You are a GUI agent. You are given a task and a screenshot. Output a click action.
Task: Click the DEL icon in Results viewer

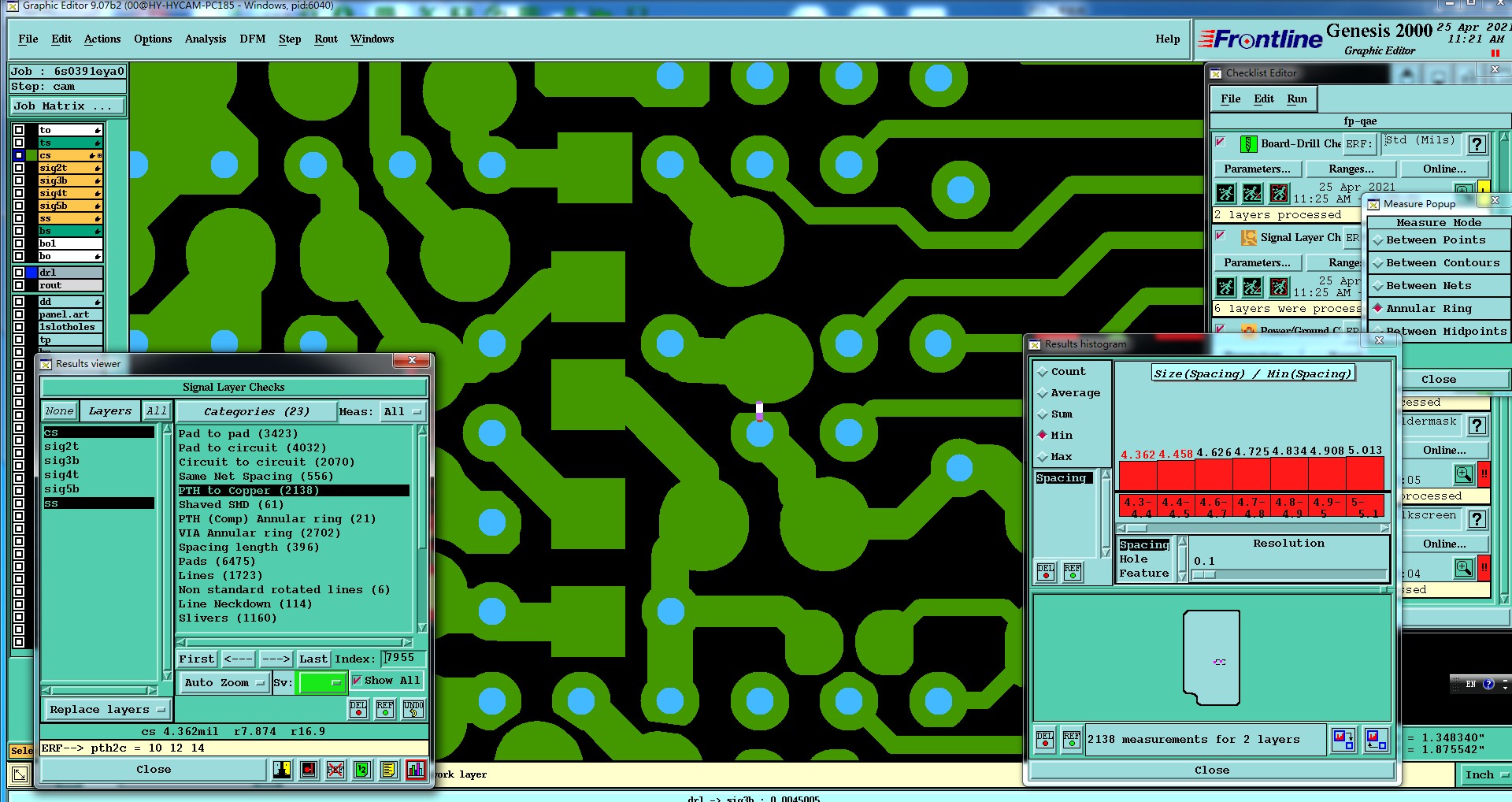[x=358, y=709]
